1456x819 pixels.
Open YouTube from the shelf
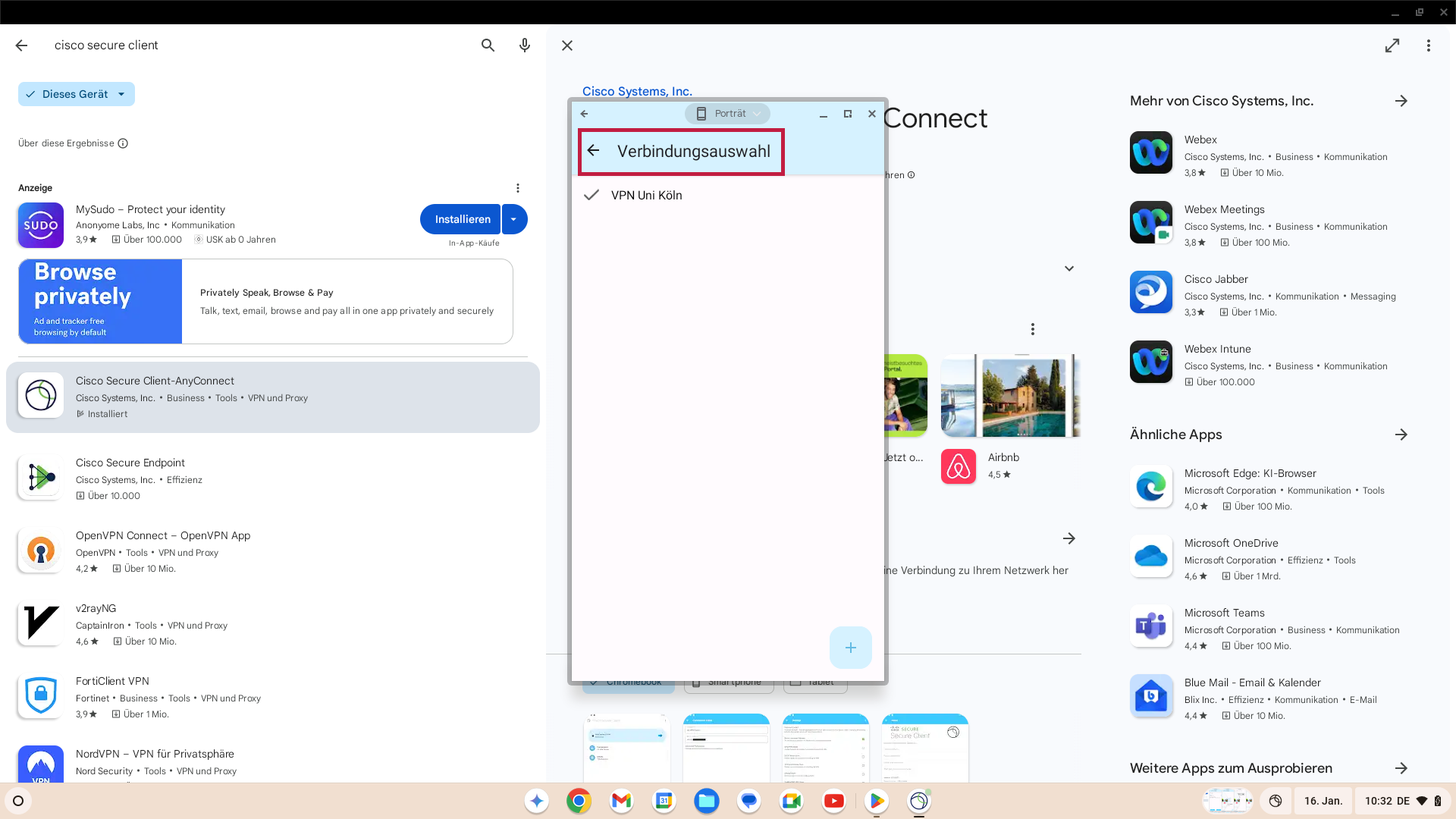pos(833,801)
